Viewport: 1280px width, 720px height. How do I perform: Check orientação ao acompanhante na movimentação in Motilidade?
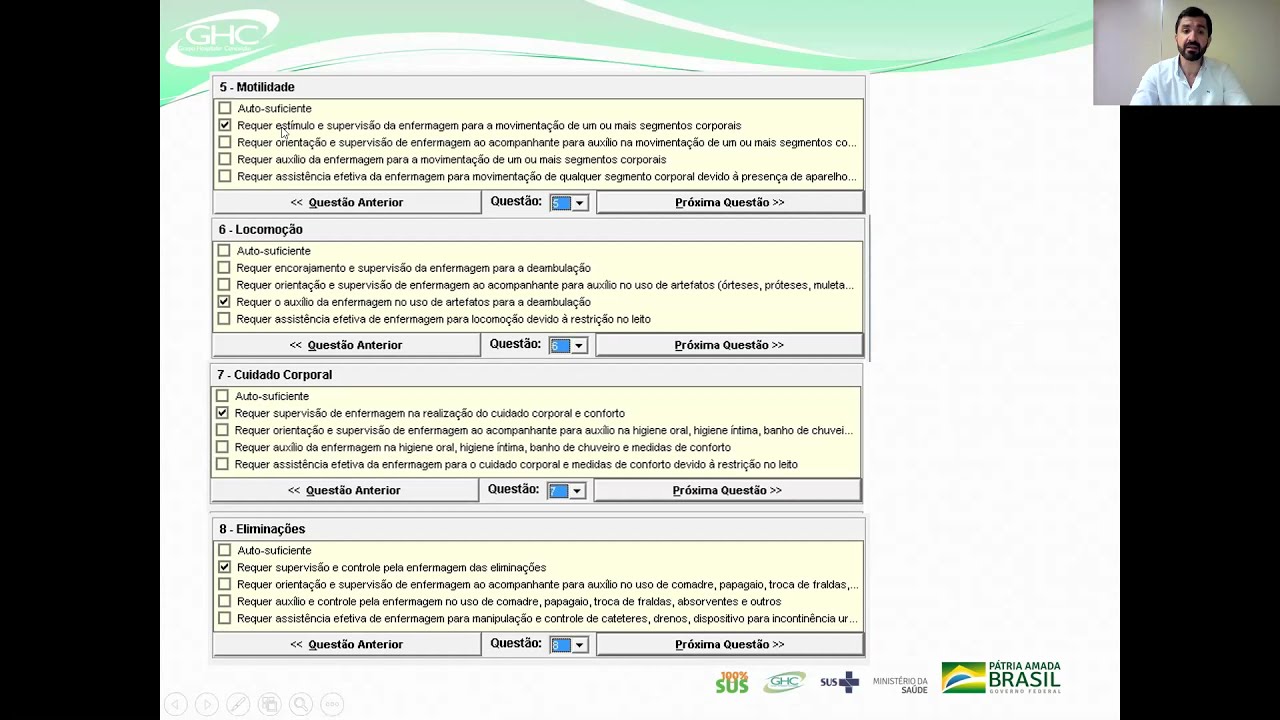tap(225, 142)
